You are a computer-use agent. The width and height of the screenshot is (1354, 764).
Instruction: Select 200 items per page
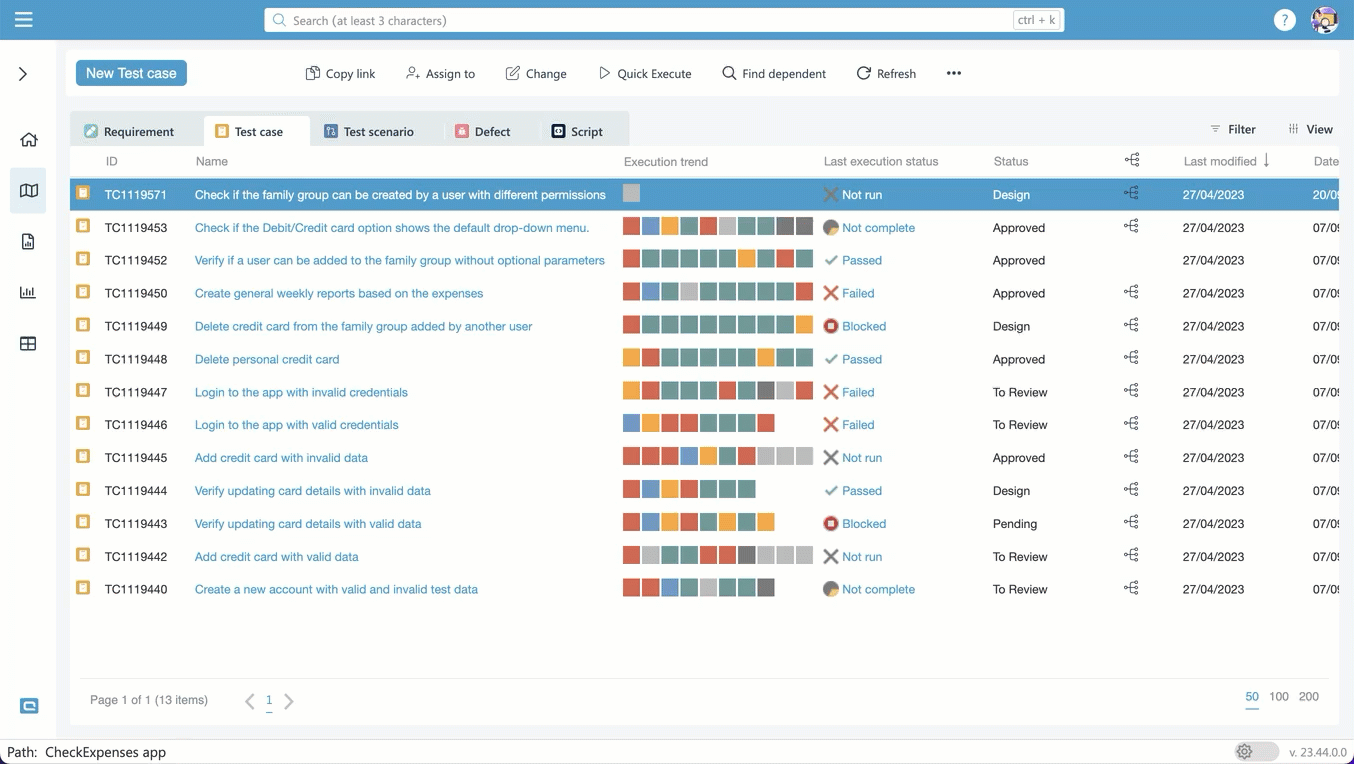pyautogui.click(x=1309, y=697)
